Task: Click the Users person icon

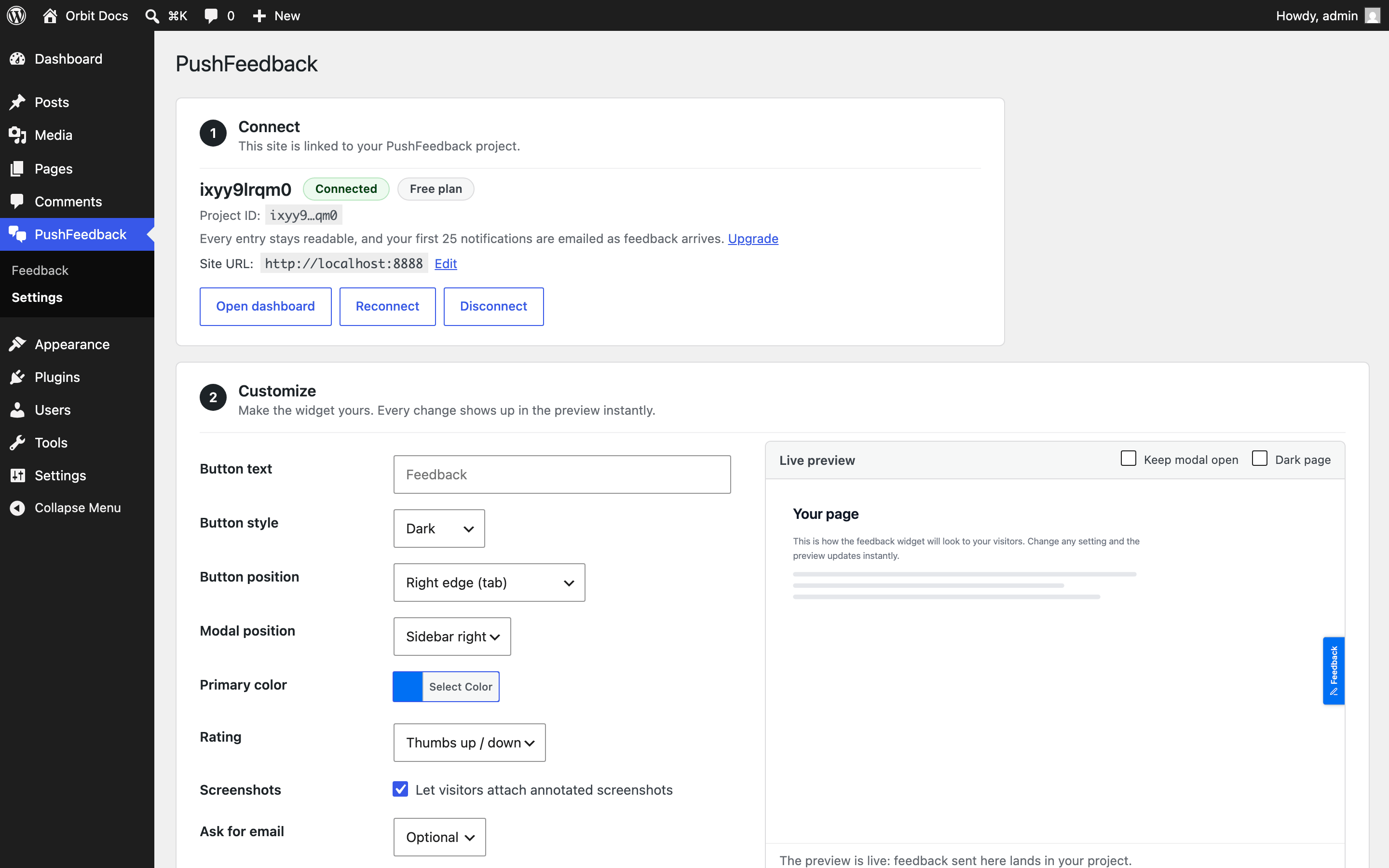Action: click(18, 409)
